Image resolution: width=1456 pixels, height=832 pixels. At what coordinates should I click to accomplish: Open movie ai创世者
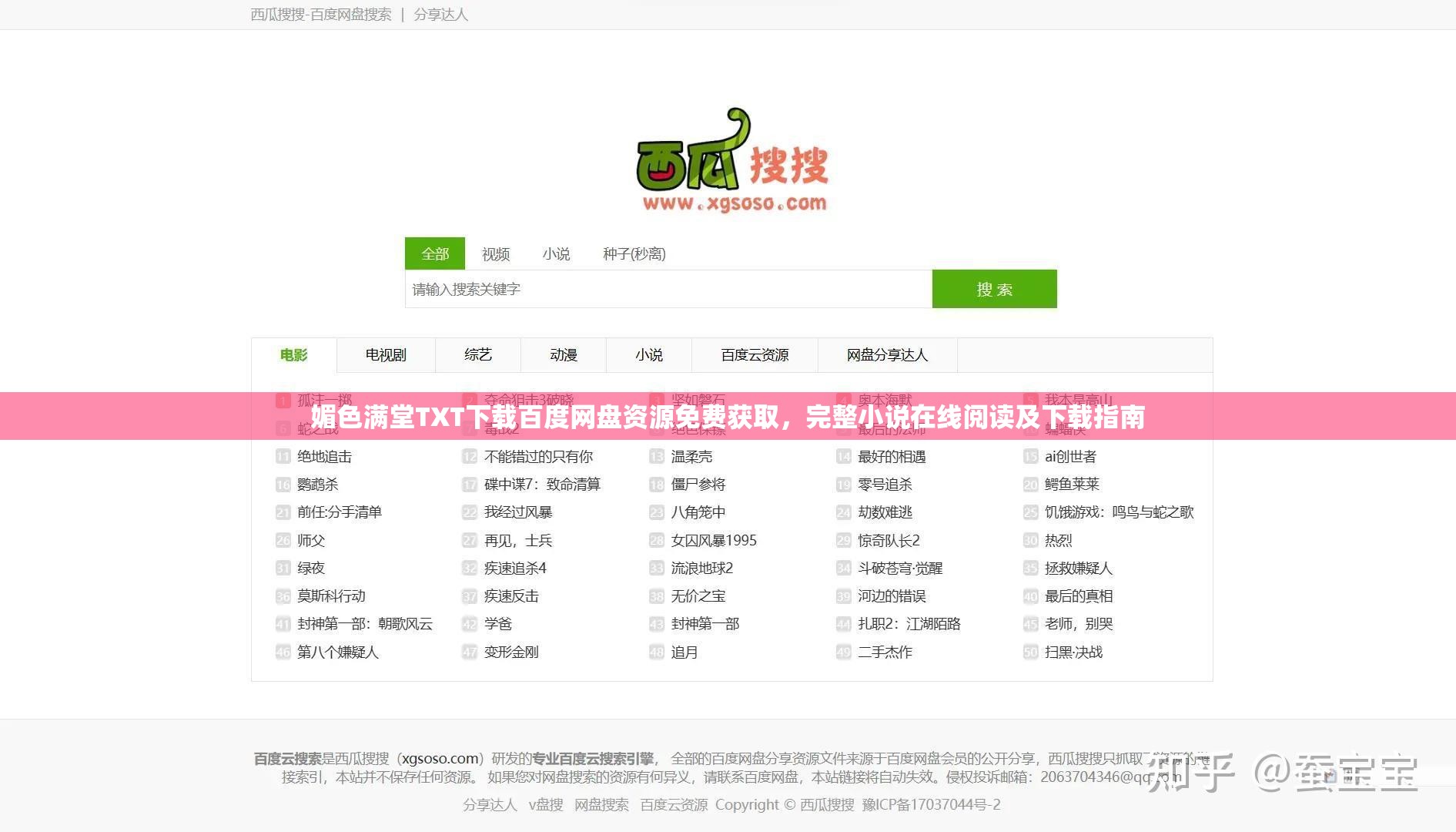point(1070,457)
